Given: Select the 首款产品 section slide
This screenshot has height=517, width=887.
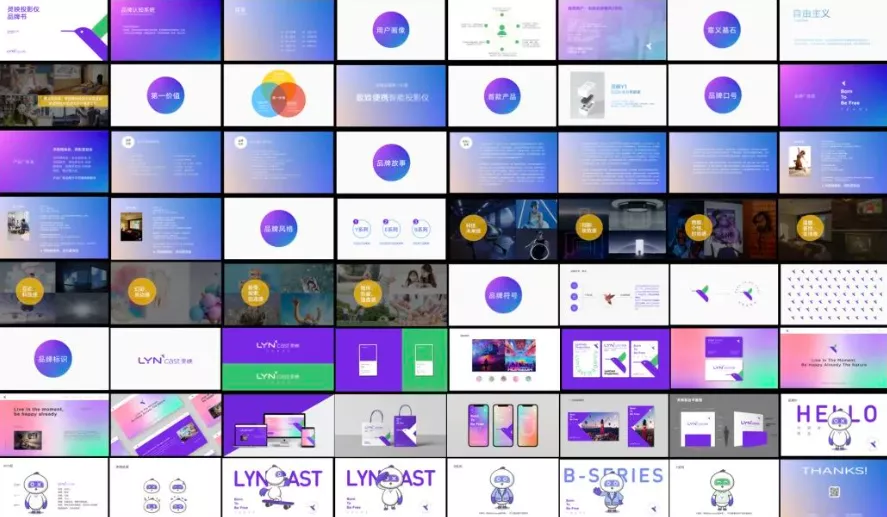Looking at the screenshot, I should (502, 96).
